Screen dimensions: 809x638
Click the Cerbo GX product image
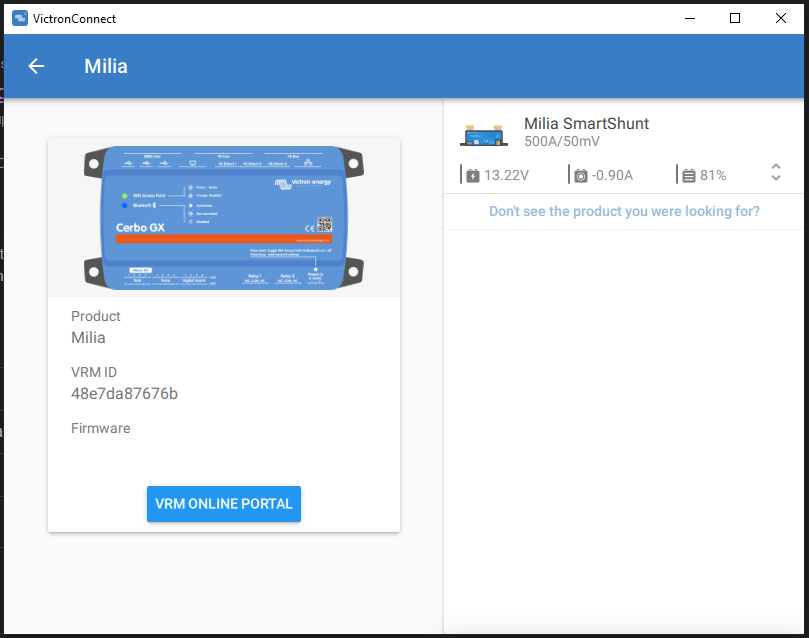point(224,218)
